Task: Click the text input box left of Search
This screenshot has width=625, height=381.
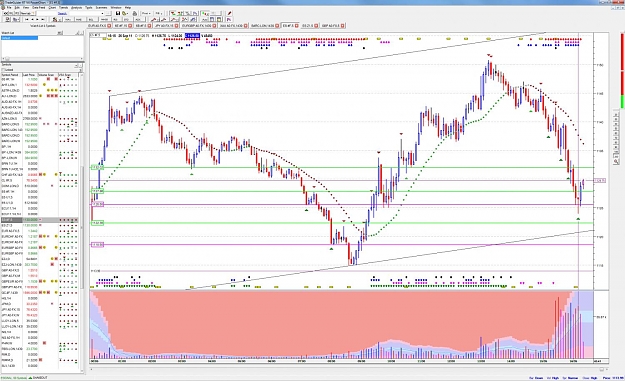Action: point(47,14)
